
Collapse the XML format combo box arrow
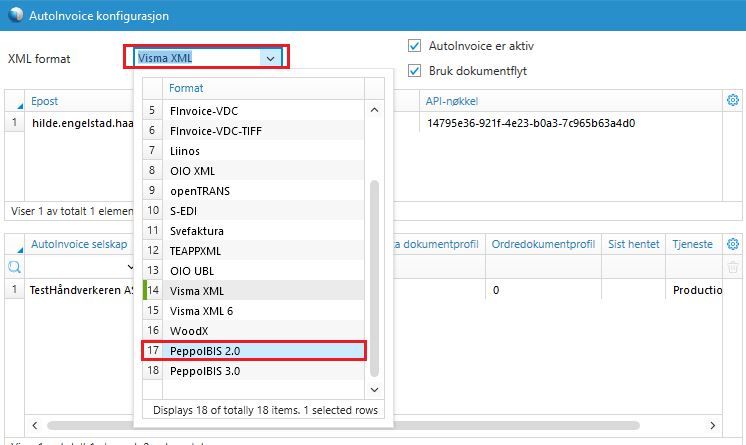tap(270, 59)
